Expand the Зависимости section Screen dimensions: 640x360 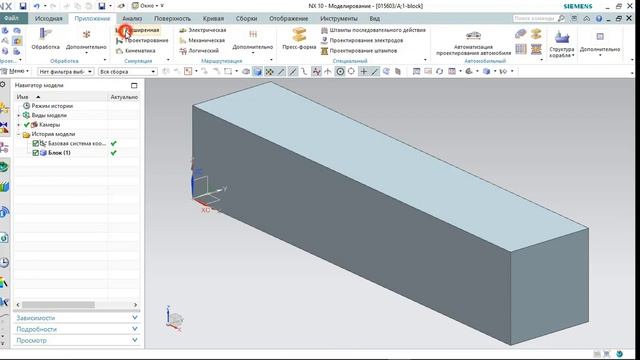77,318
